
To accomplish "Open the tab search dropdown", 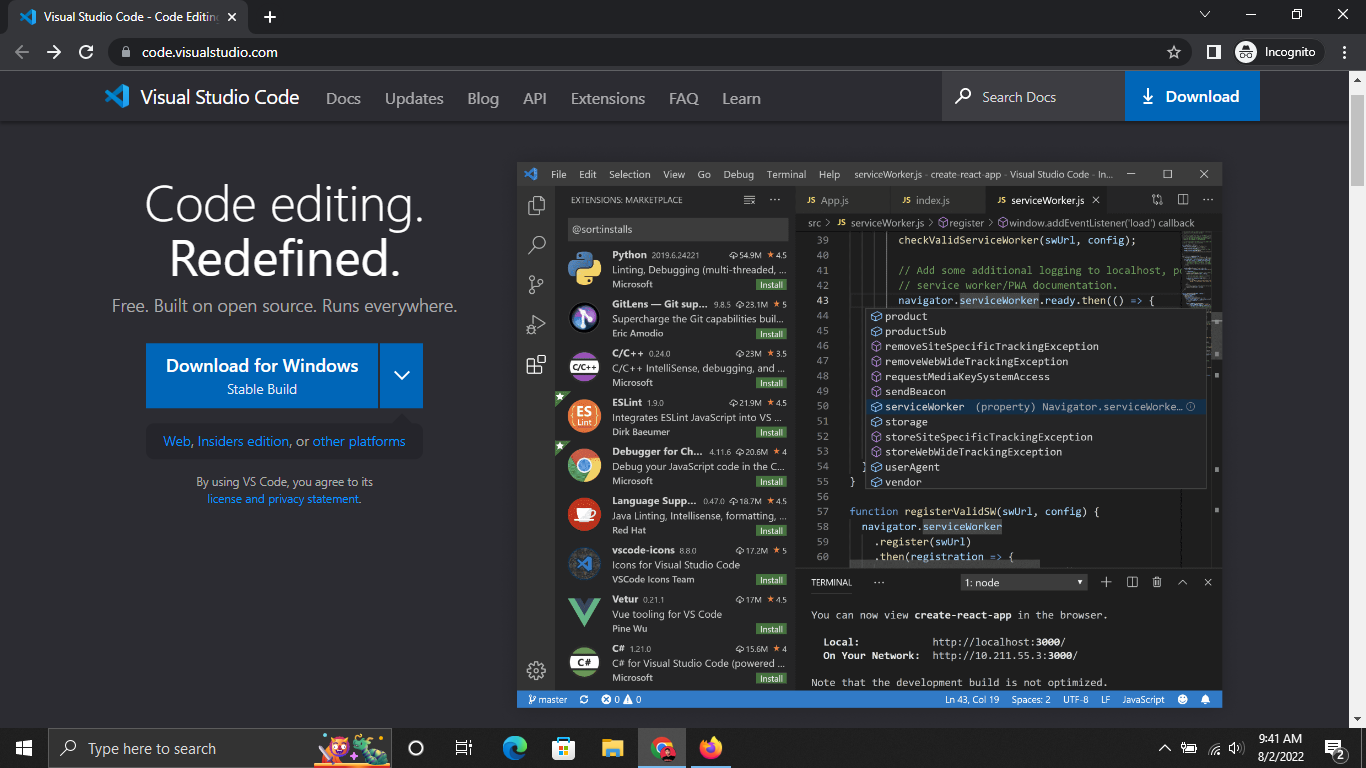I will point(1205,15).
